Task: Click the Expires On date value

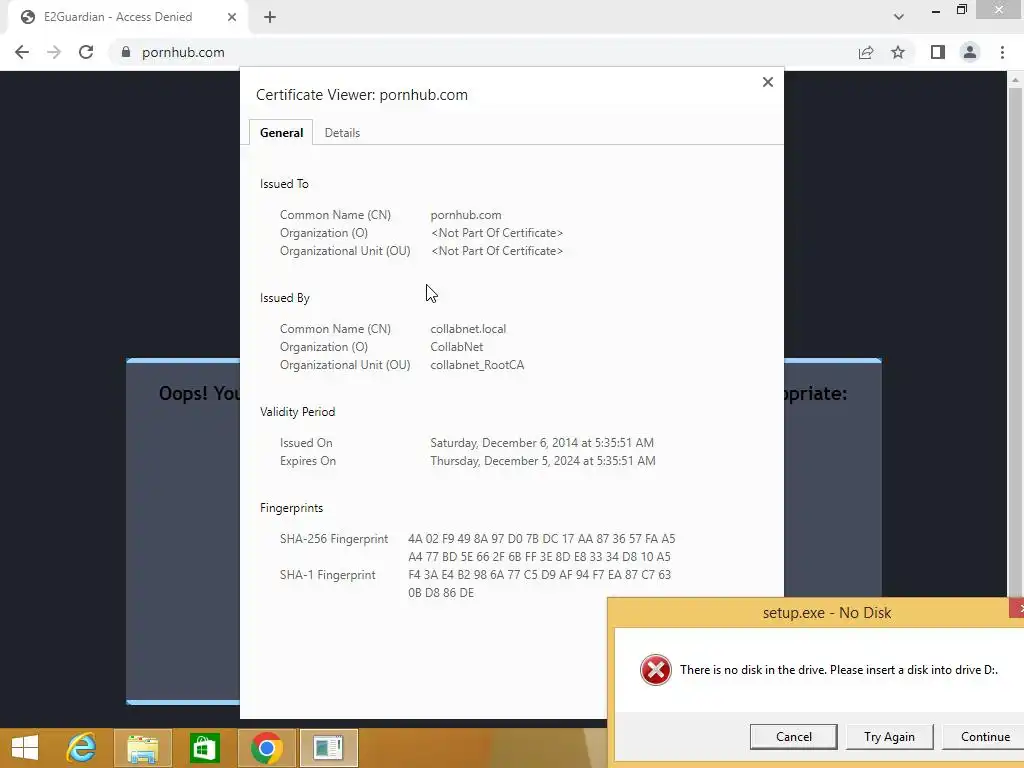Action: click(543, 461)
